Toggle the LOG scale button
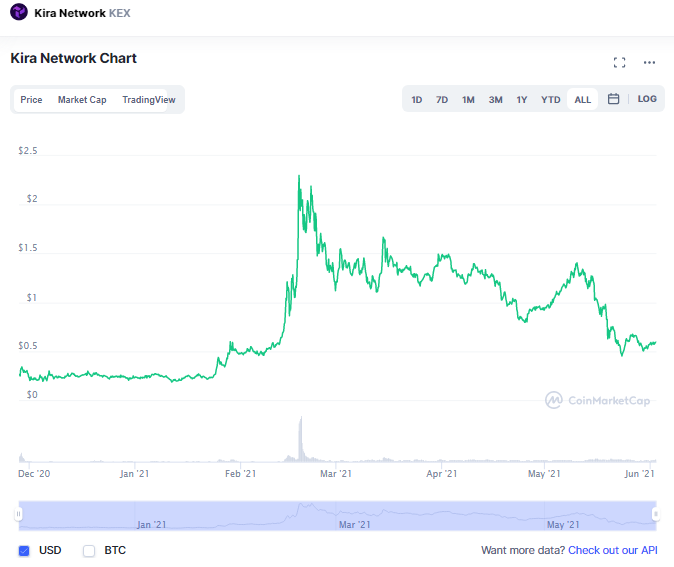Screen dimensions: 674x567 647,99
